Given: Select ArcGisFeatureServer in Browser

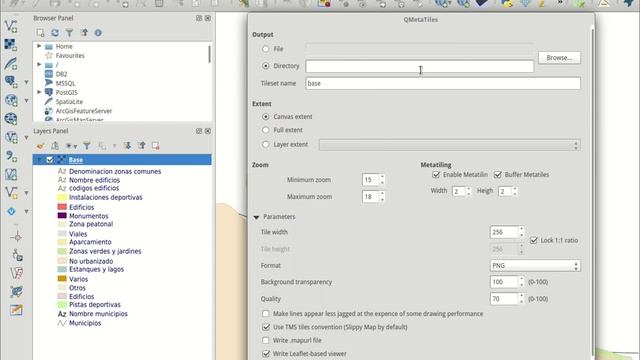Looking at the screenshot, I should [x=84, y=111].
